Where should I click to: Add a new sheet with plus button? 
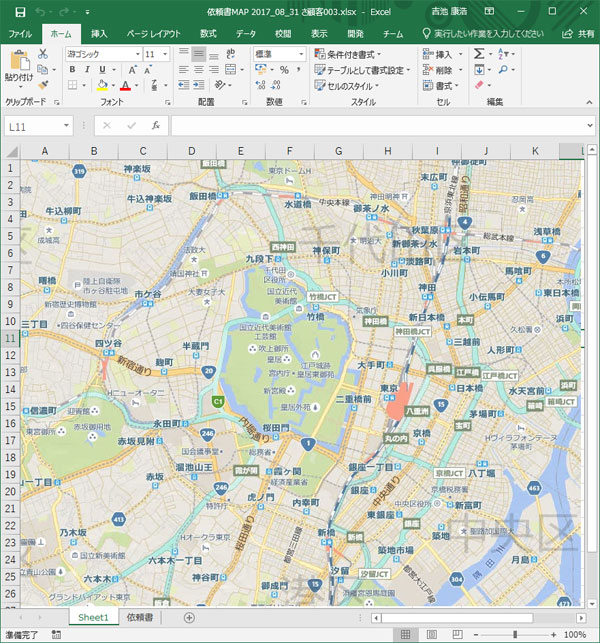tap(189, 617)
